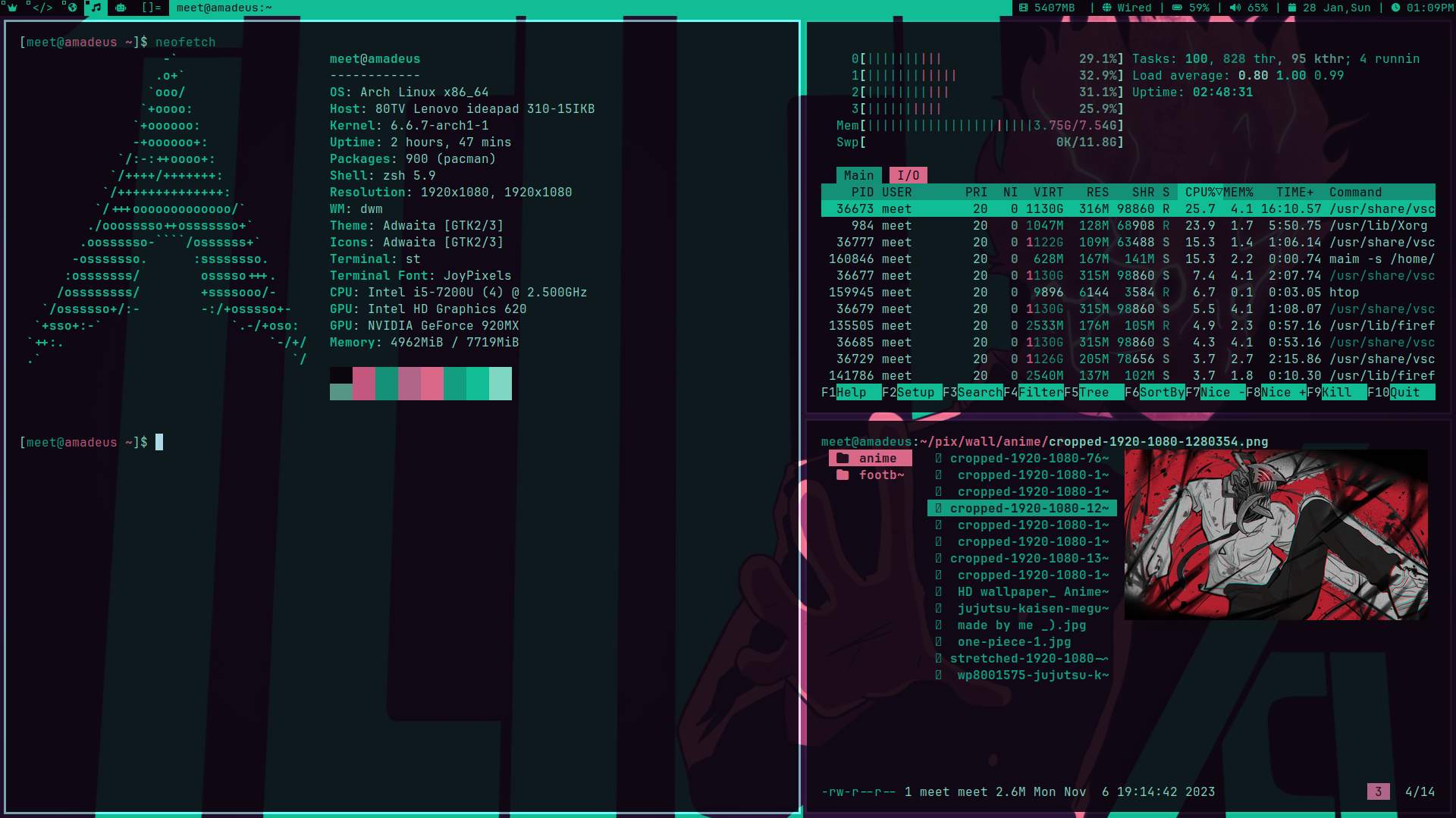Click the speaker volume icon showing 65%
The width and height of the screenshot is (1456, 818).
[1235, 8]
